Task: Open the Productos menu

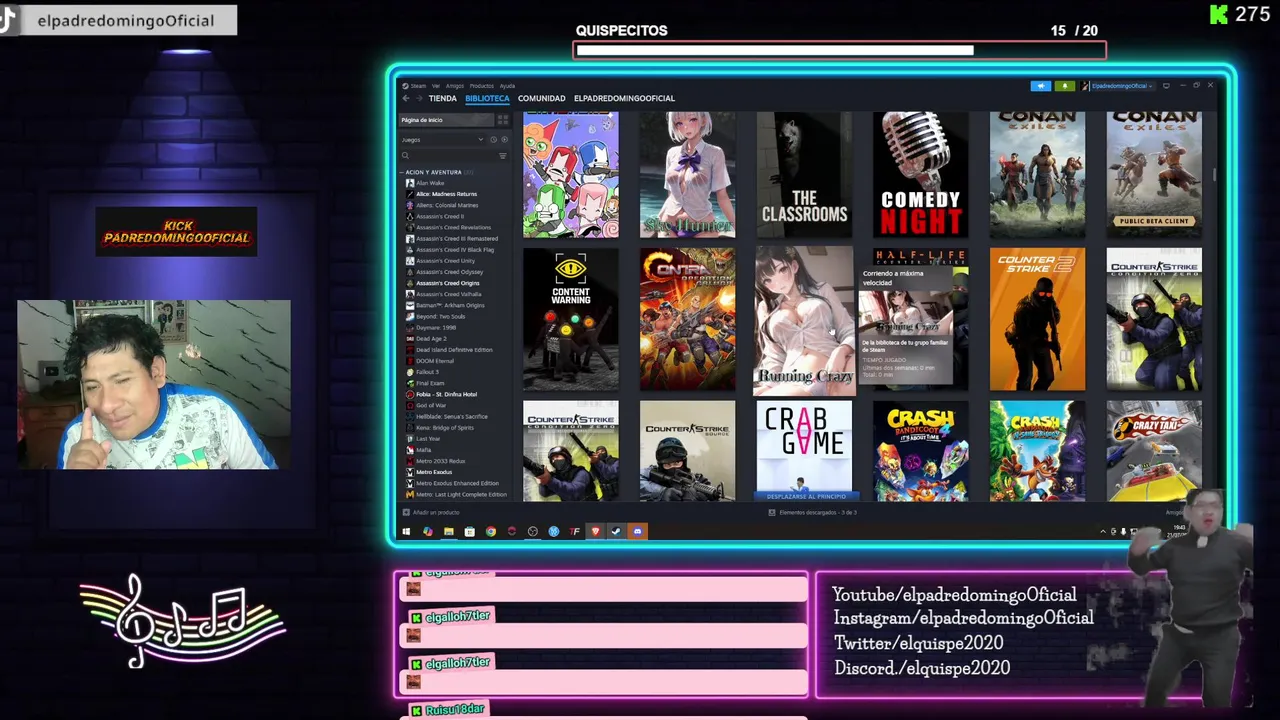Action: pos(482,86)
